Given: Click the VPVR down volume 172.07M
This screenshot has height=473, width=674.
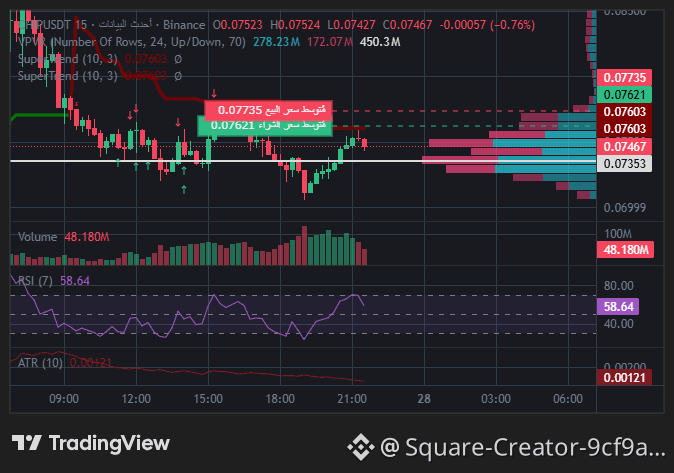Looking at the screenshot, I should (x=330, y=42).
